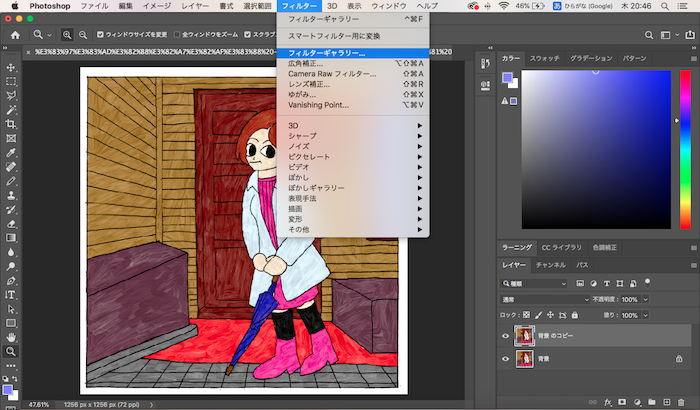The width and height of the screenshot is (700, 410).
Task: Select the Clone Stamp tool
Action: [x=11, y=196]
